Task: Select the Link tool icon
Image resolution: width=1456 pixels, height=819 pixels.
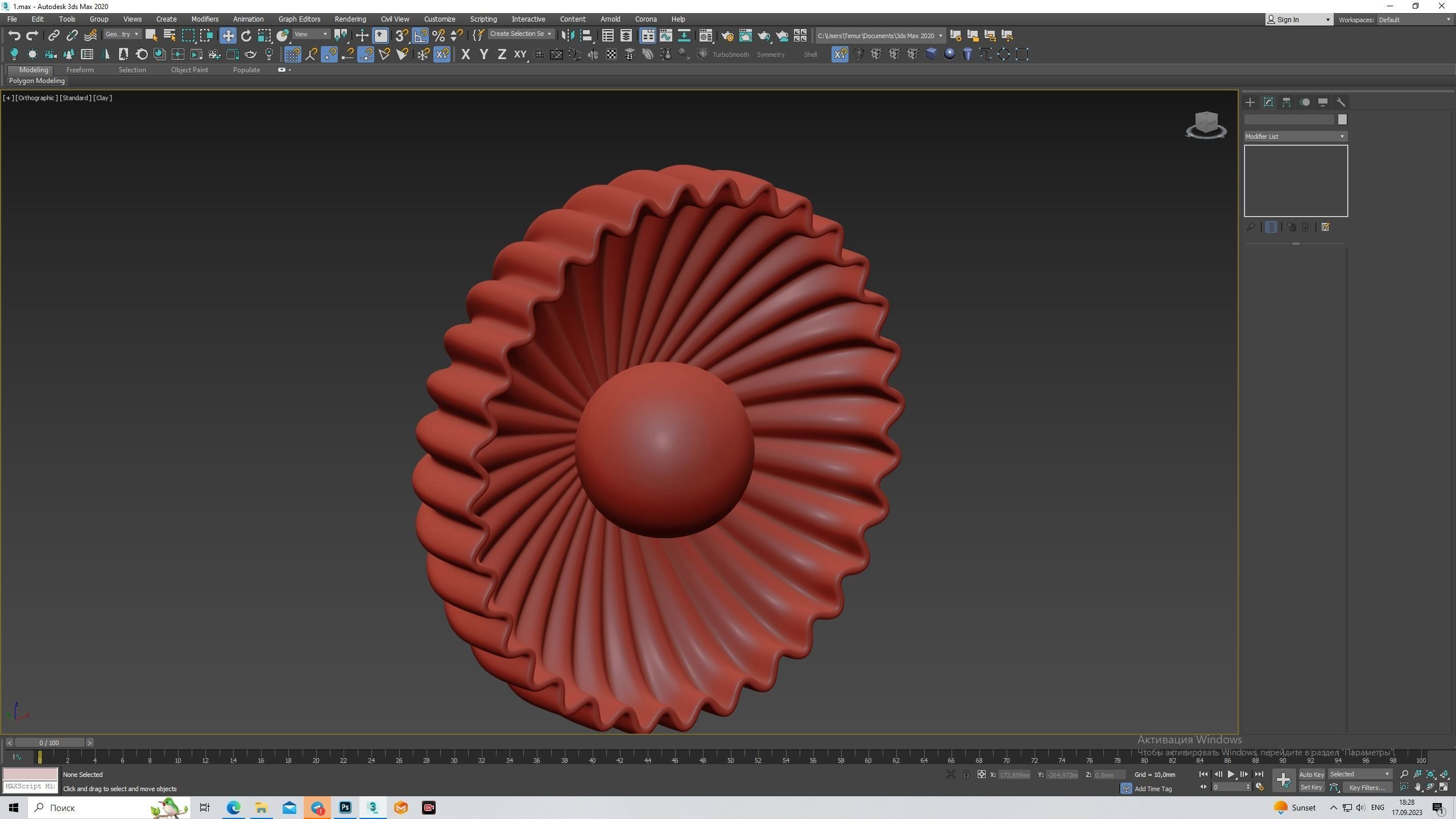Action: pos(53,35)
